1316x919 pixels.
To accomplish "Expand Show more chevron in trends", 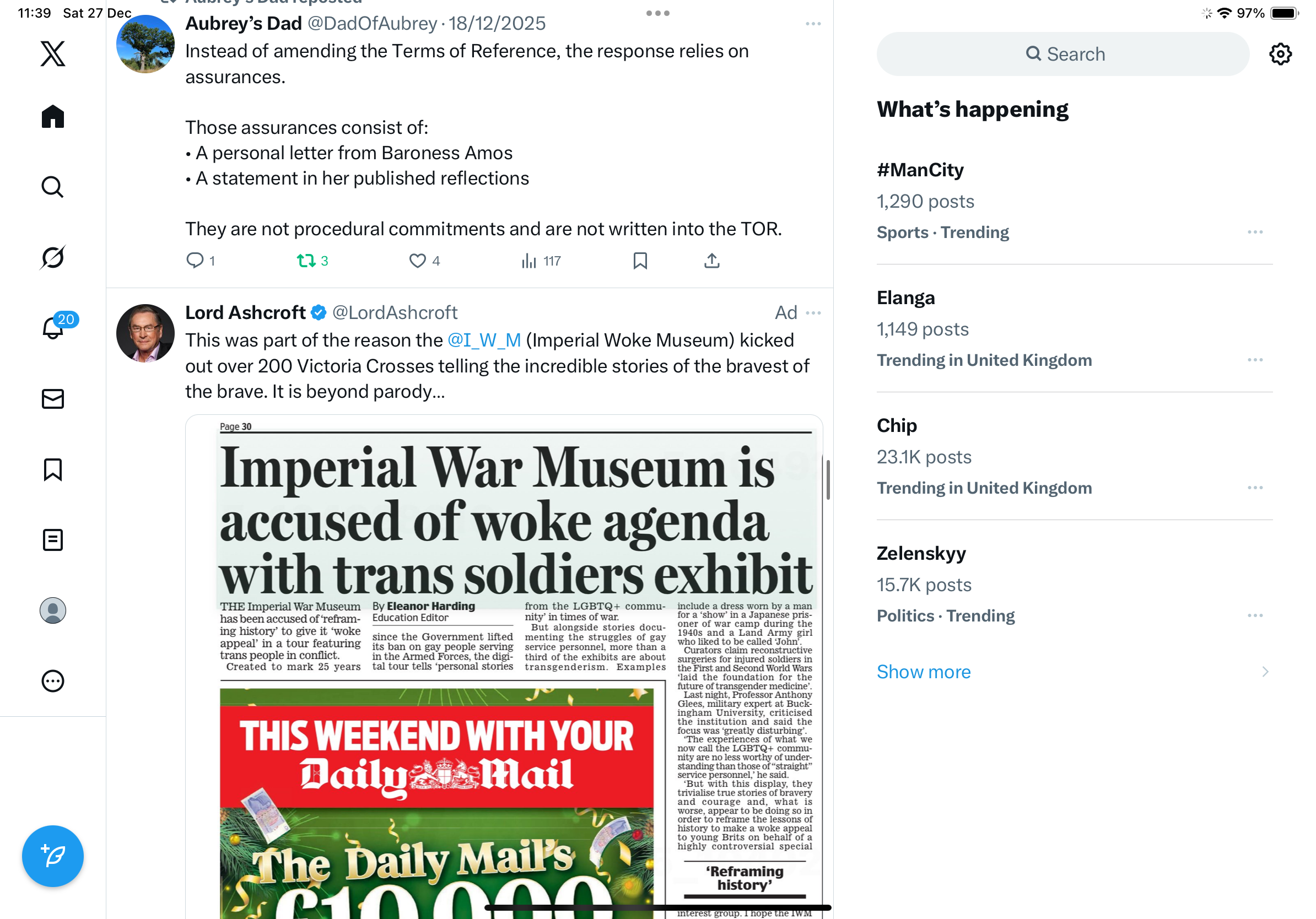I will 1265,672.
